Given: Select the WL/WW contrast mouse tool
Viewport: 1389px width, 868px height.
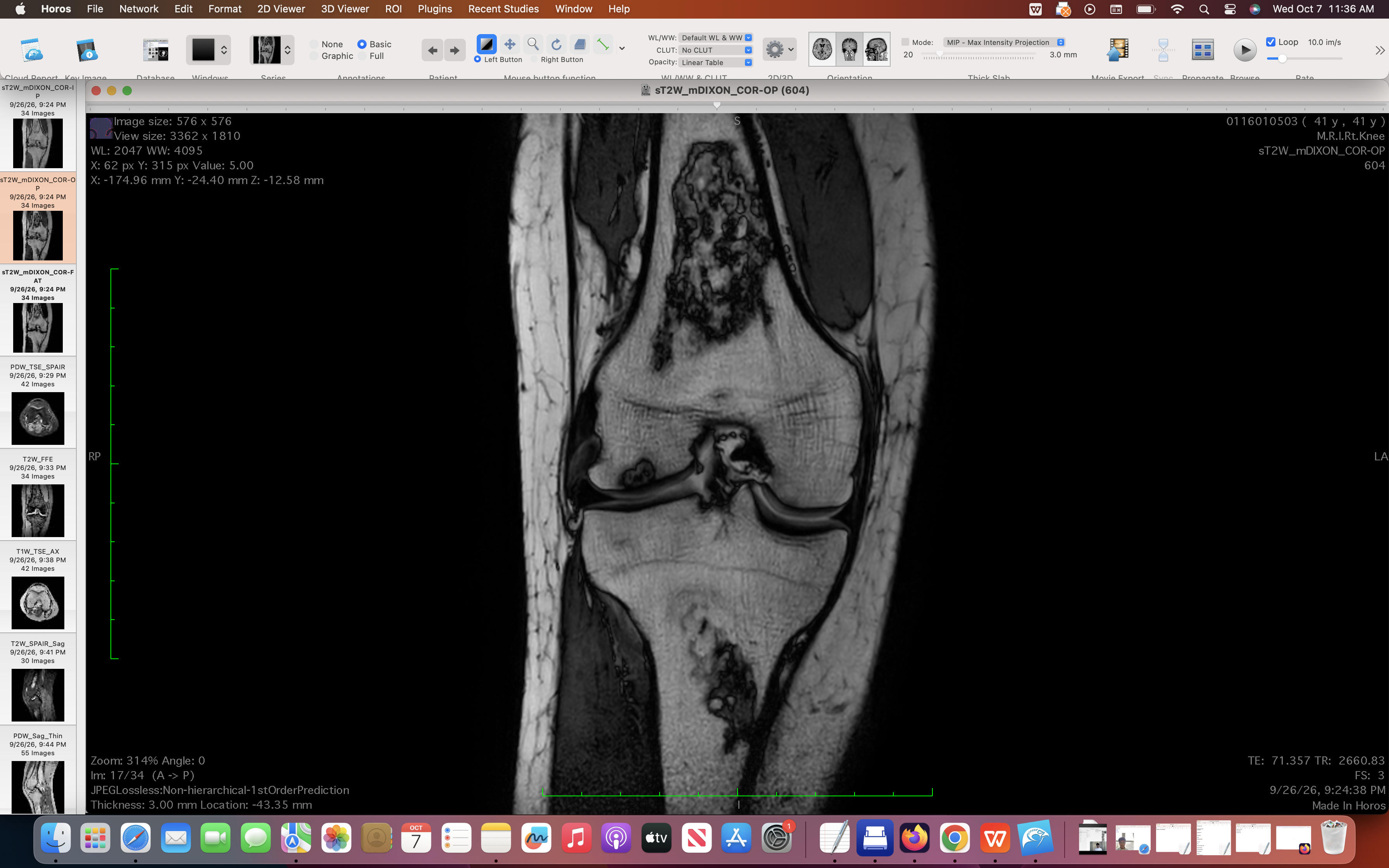Looking at the screenshot, I should [x=486, y=44].
